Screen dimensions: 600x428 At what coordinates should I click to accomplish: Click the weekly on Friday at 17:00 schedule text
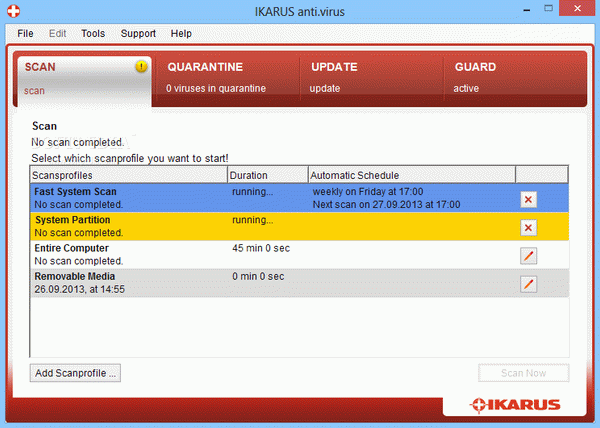coord(368,192)
